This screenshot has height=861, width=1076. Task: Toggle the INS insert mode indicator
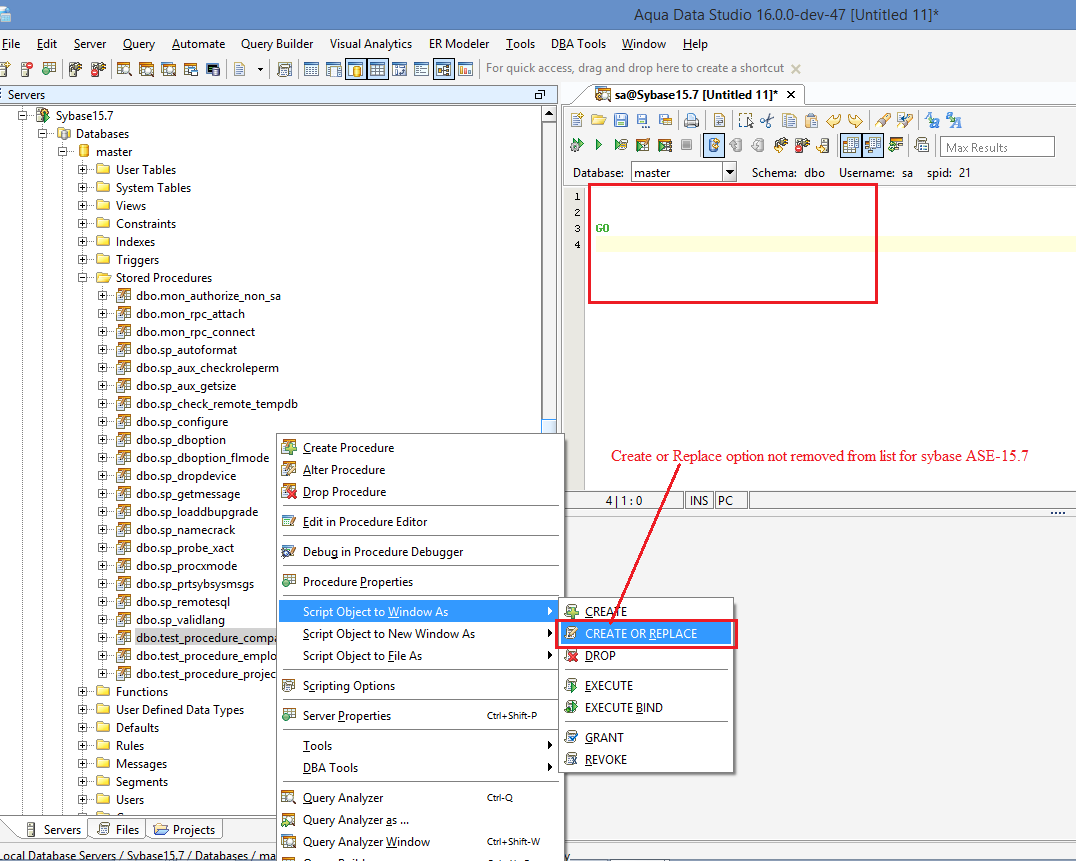coord(699,501)
